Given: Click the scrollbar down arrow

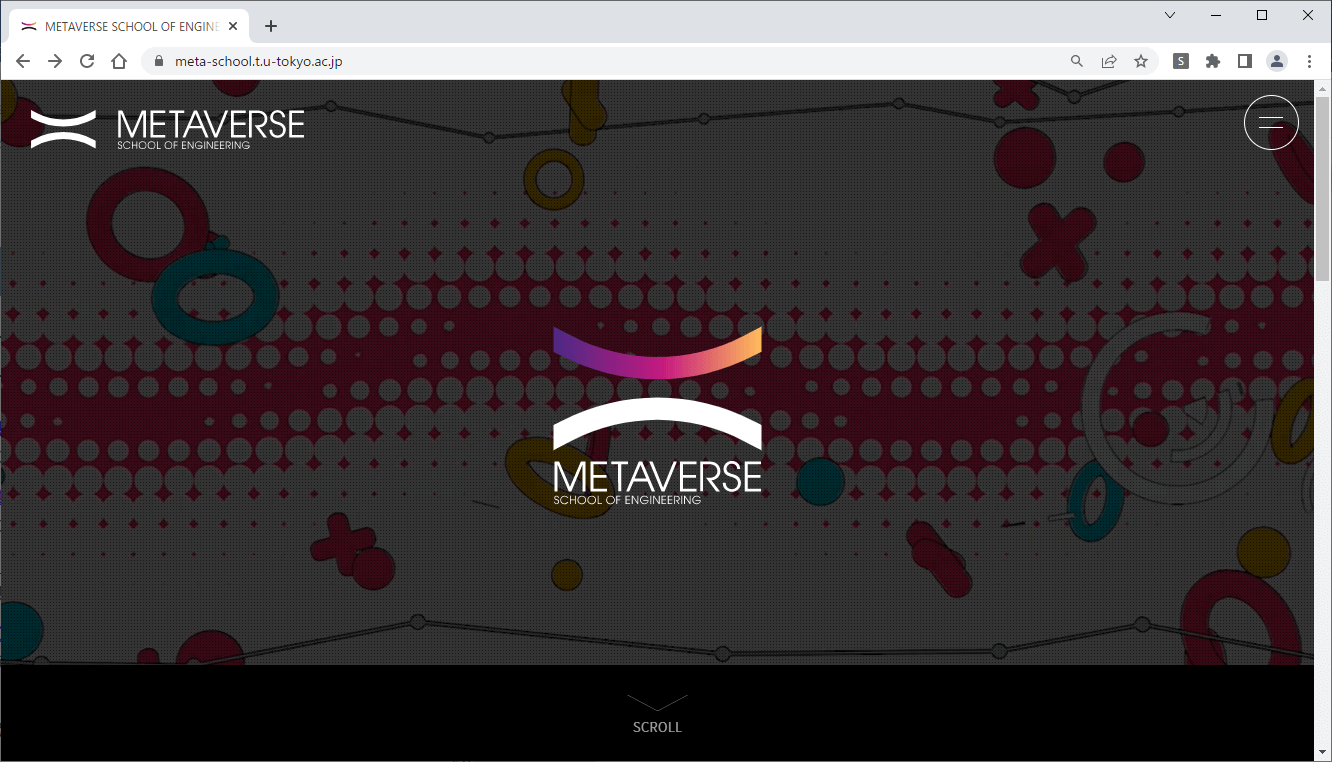Looking at the screenshot, I should coord(1322,752).
